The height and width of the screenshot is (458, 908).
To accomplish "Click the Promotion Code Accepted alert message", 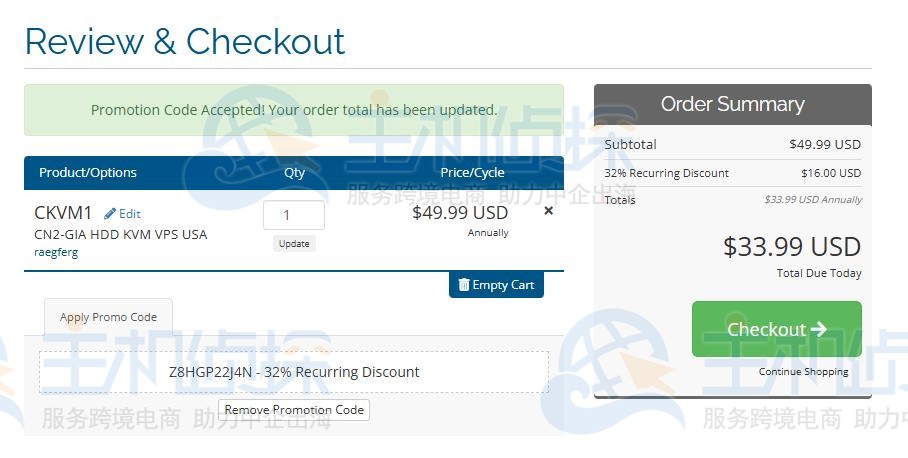I will [294, 110].
